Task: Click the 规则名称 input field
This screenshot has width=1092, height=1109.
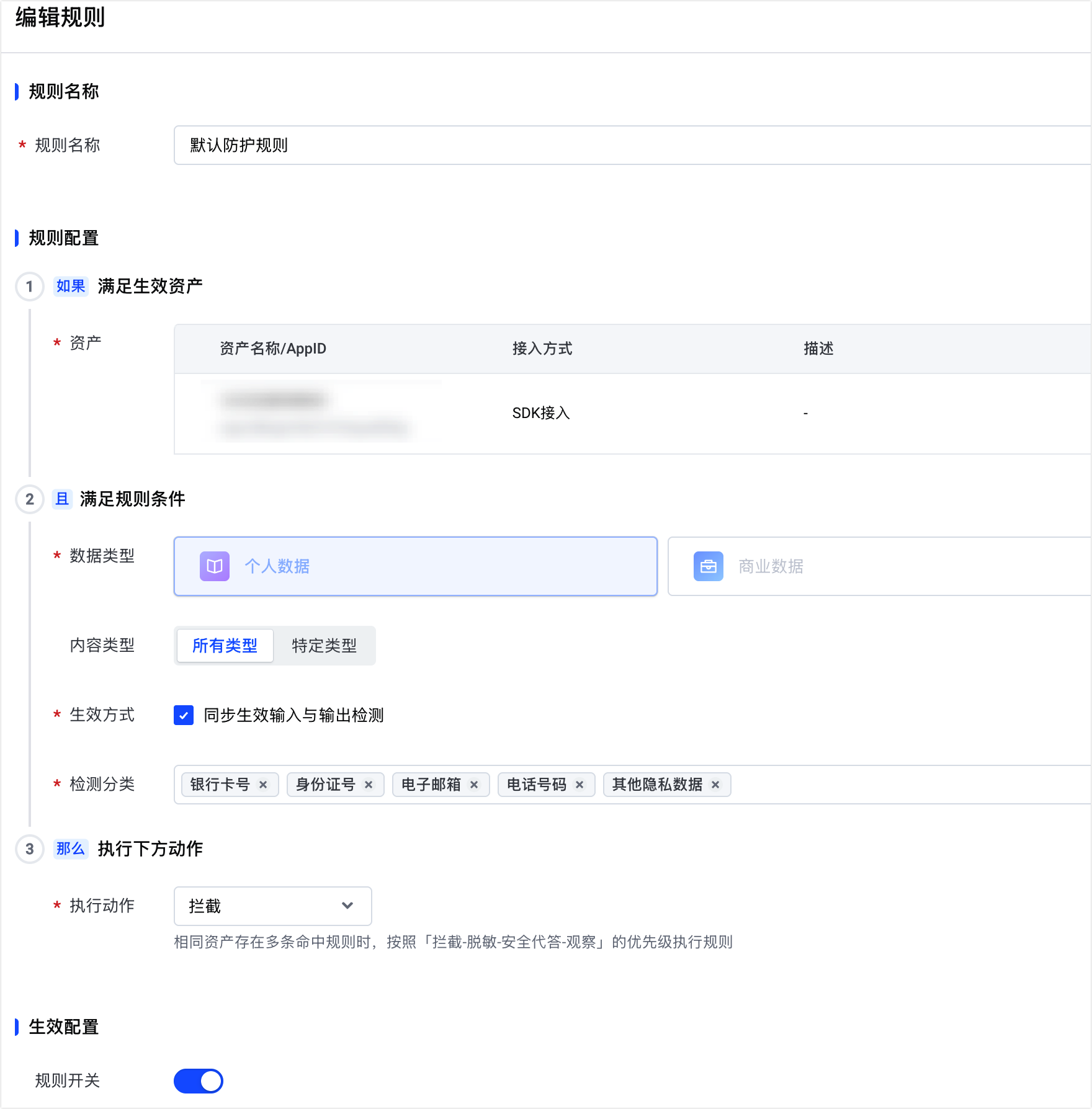Action: (632, 145)
